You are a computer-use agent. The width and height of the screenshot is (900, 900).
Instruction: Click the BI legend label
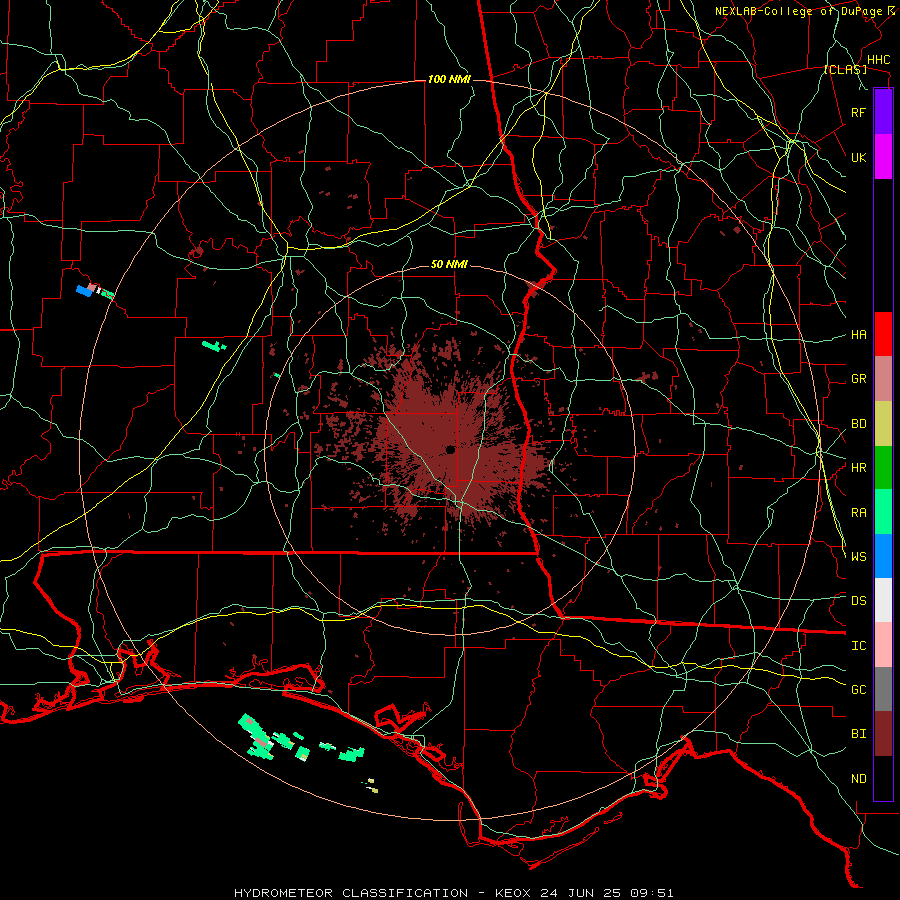pyautogui.click(x=858, y=734)
